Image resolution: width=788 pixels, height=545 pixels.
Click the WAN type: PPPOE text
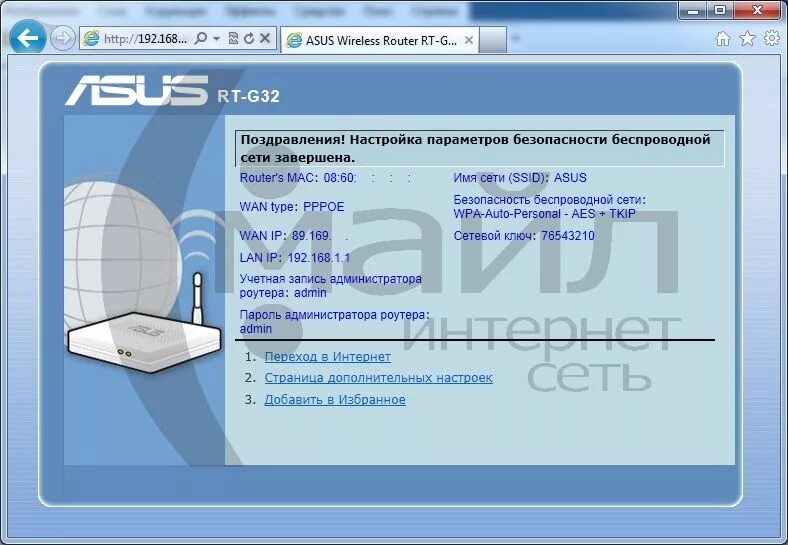[x=292, y=207]
